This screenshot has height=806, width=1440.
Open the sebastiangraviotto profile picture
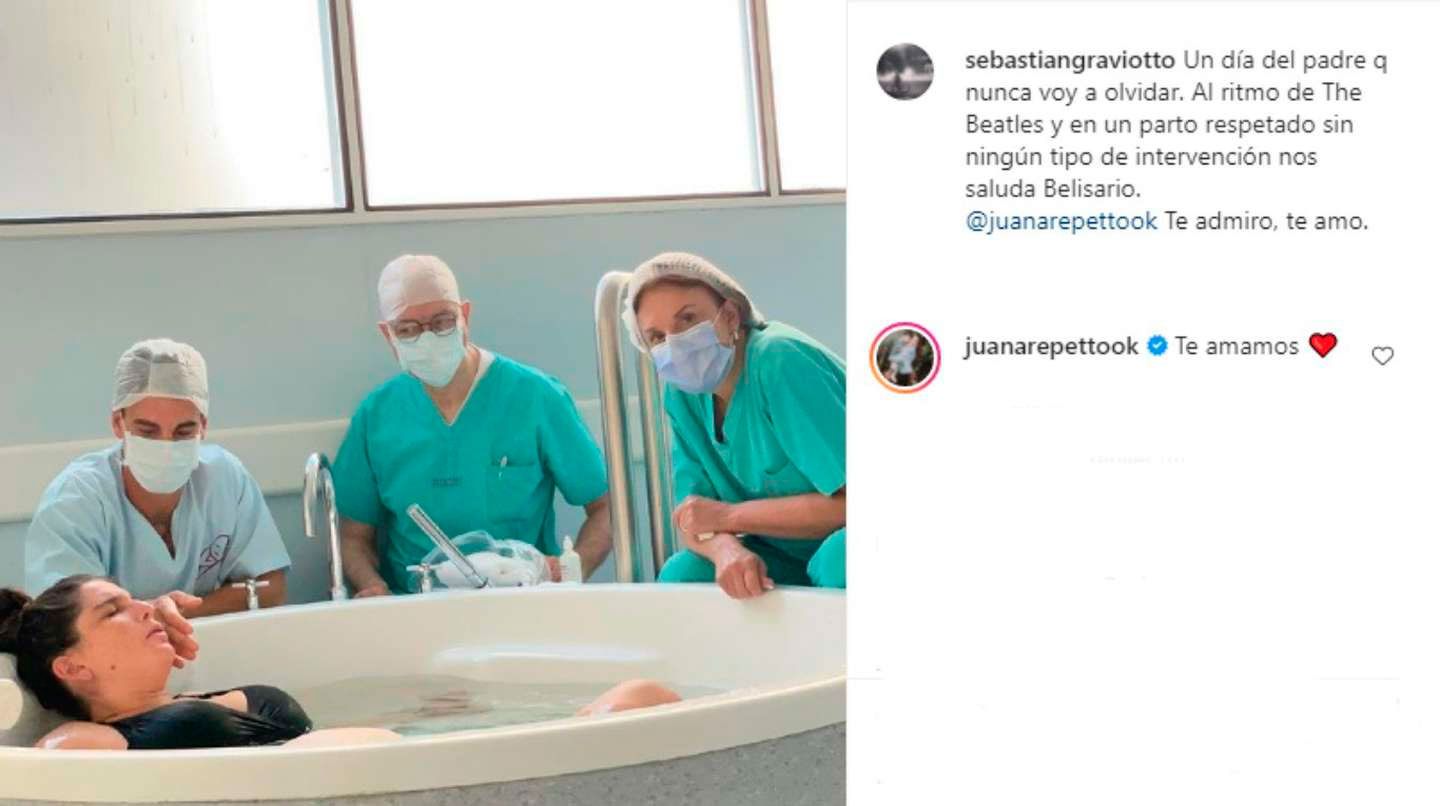pyautogui.click(x=904, y=72)
